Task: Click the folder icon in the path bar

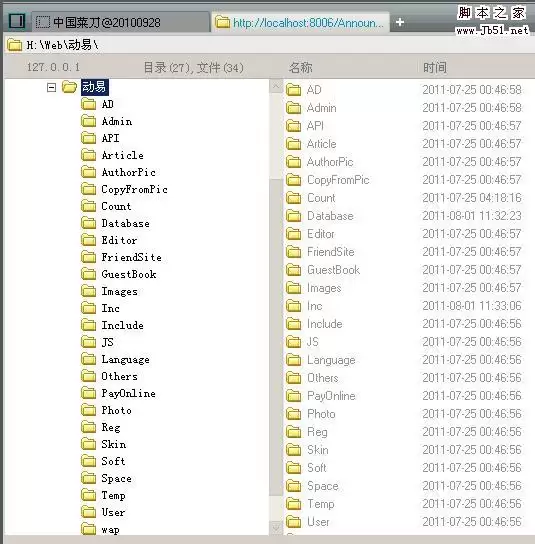Action: [15, 45]
